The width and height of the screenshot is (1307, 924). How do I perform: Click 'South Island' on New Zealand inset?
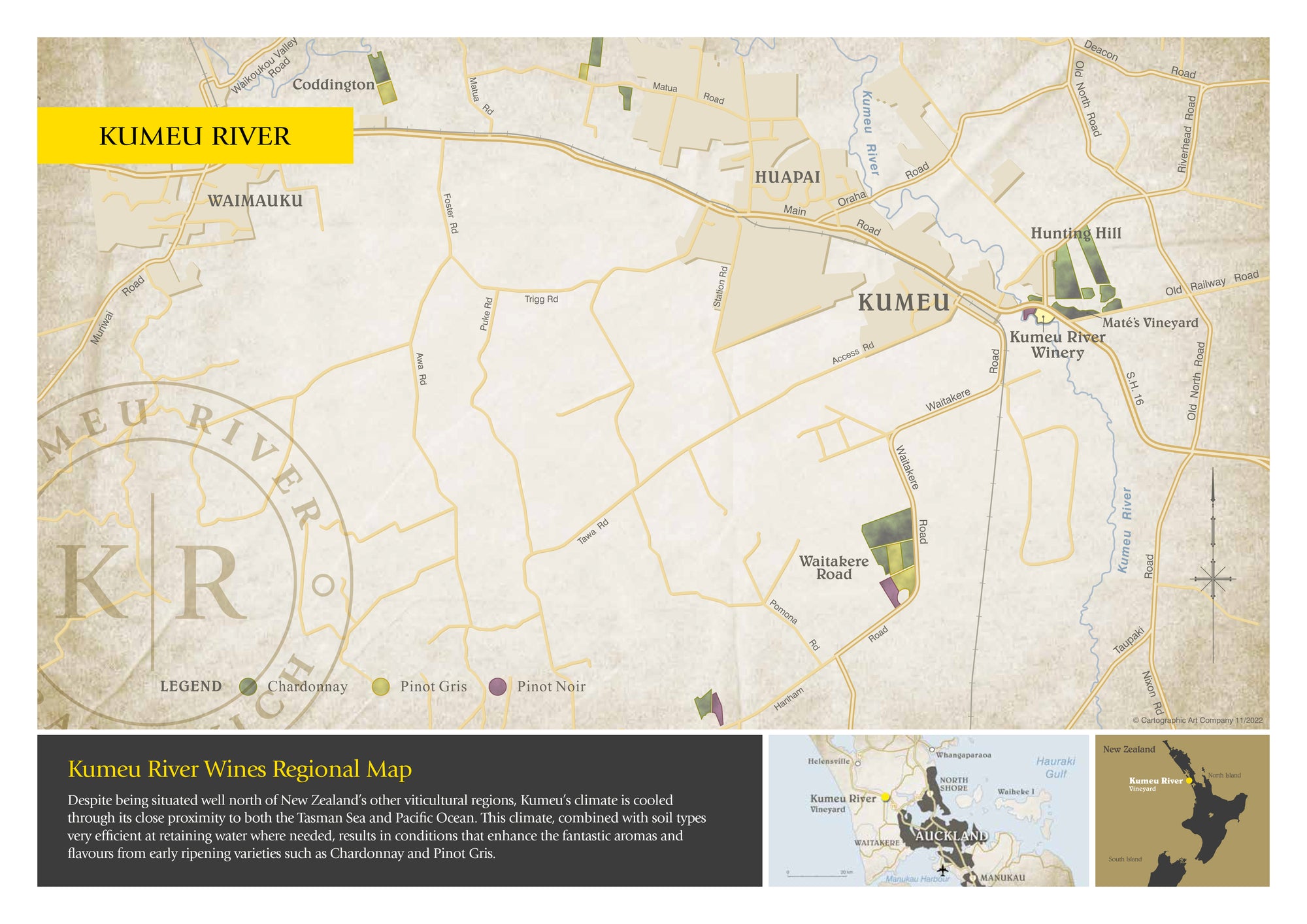(x=1125, y=859)
